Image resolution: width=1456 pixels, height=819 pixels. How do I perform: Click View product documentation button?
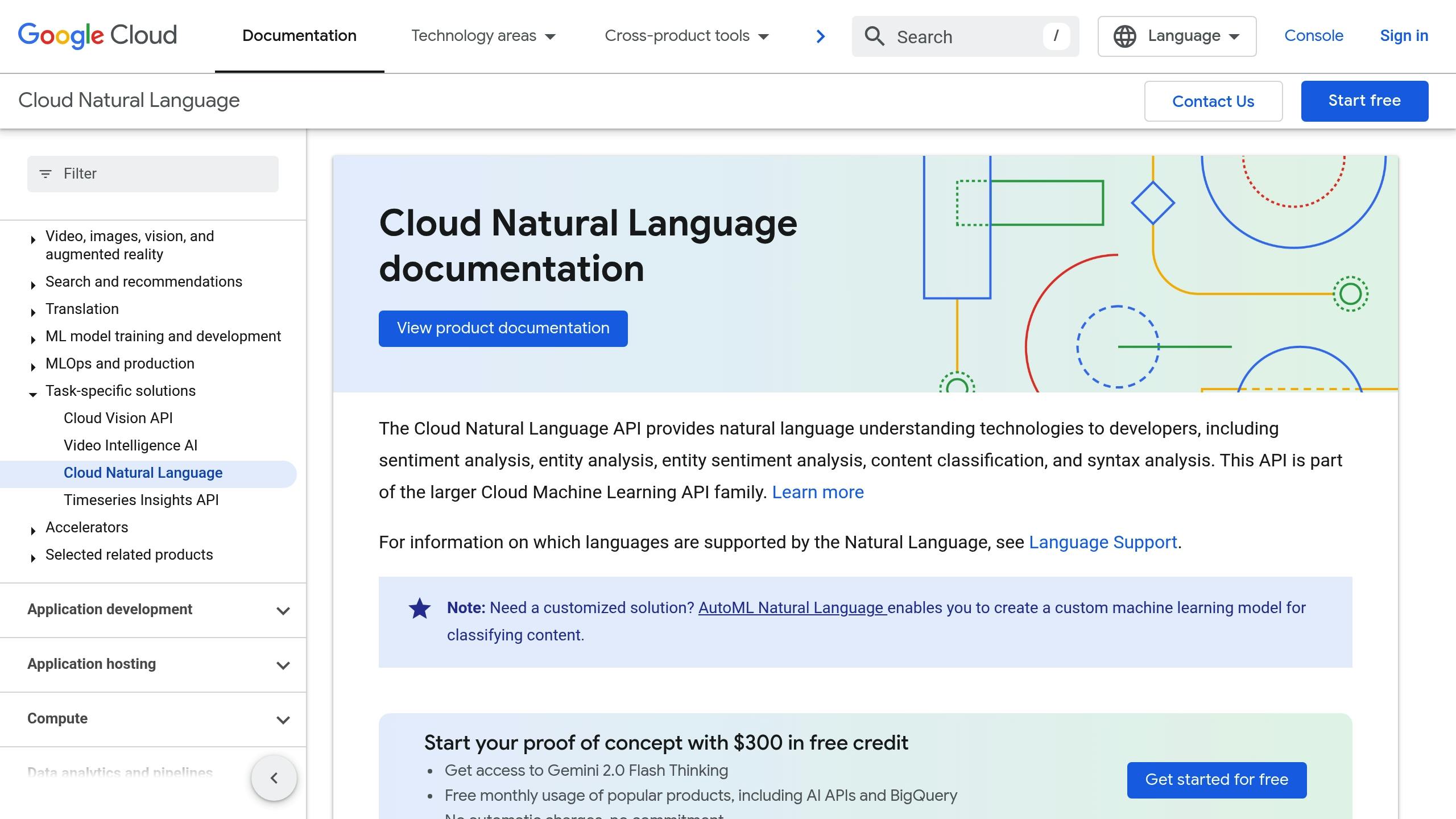click(x=503, y=329)
